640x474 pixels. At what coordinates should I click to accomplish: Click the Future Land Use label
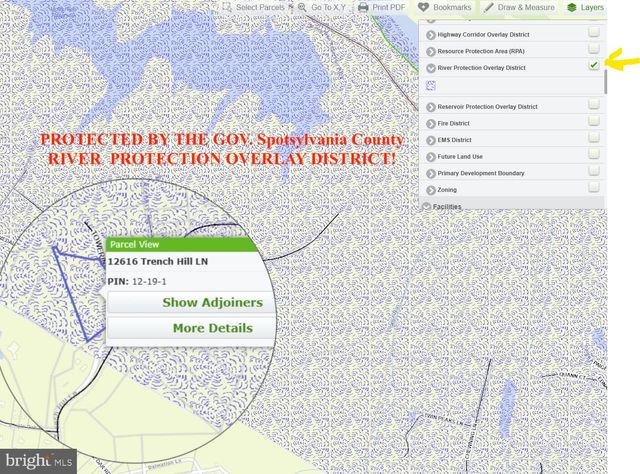pos(460,157)
